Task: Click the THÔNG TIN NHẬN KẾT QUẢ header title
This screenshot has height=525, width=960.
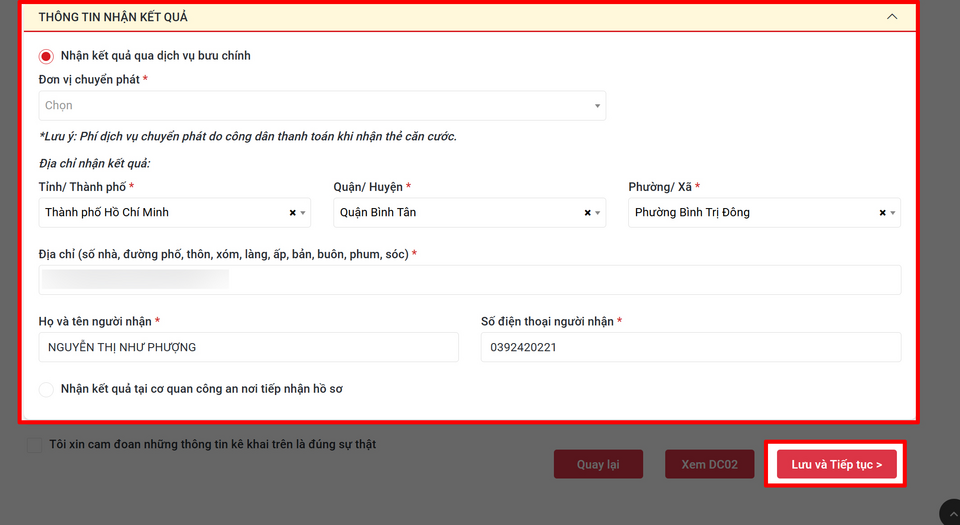Action: click(x=113, y=17)
